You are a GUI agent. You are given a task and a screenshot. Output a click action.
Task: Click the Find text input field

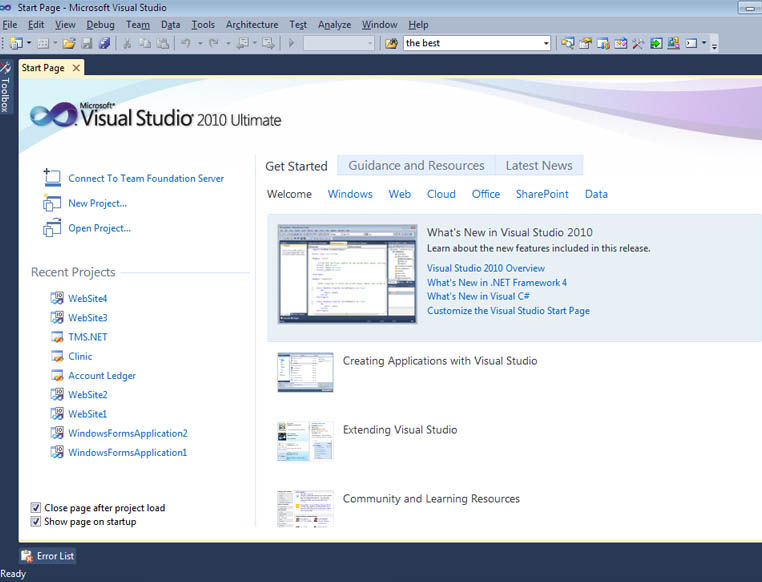coord(472,43)
